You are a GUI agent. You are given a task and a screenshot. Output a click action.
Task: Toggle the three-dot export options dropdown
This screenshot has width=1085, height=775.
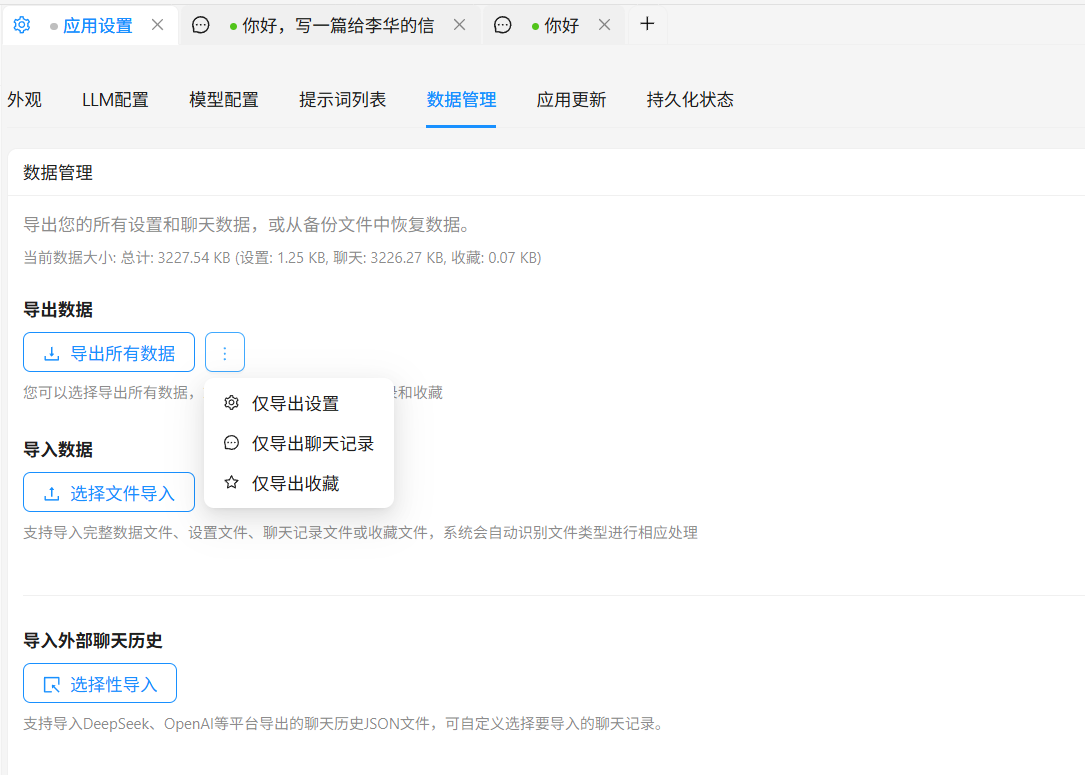(x=225, y=353)
